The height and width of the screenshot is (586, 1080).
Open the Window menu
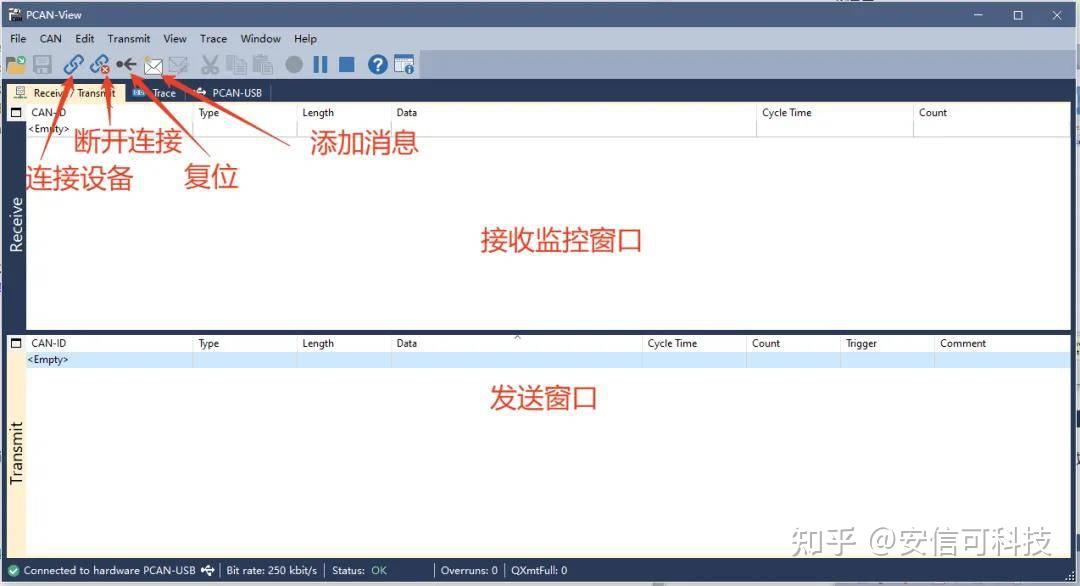click(x=260, y=39)
